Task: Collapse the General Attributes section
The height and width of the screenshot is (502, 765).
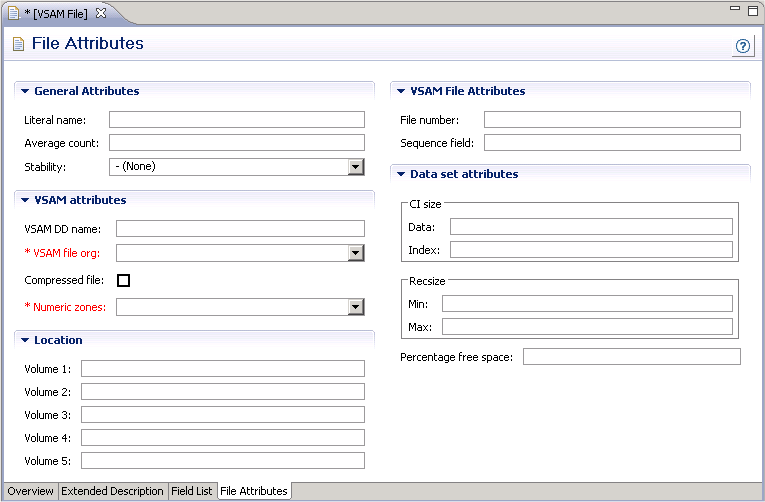Action: pos(25,91)
